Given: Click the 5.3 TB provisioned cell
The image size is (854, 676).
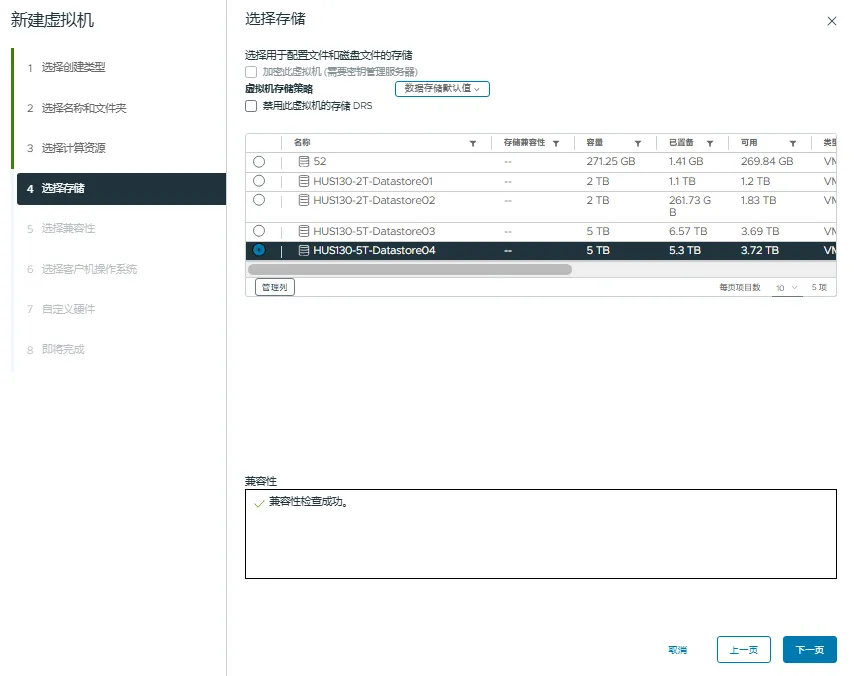Looking at the screenshot, I should [685, 250].
